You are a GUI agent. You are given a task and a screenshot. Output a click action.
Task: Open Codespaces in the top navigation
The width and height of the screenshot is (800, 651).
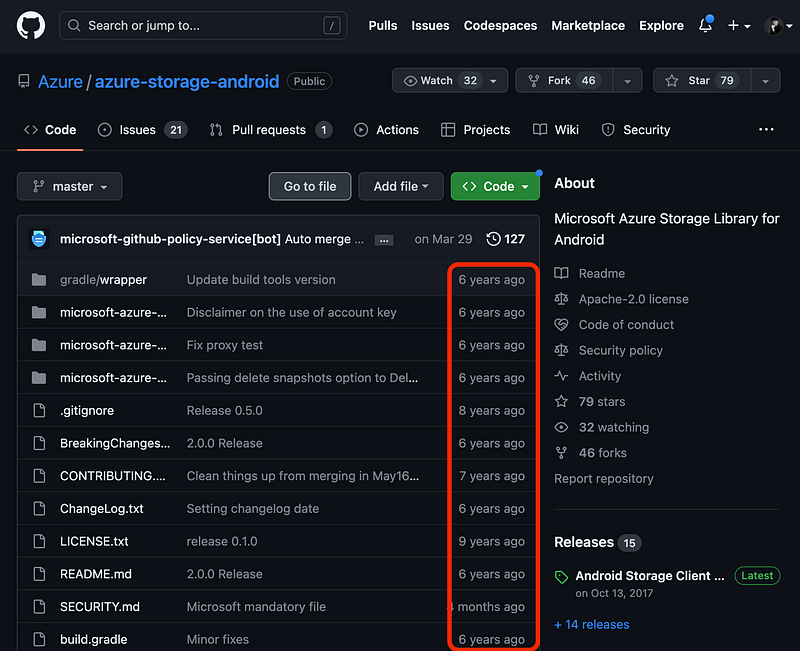500,26
